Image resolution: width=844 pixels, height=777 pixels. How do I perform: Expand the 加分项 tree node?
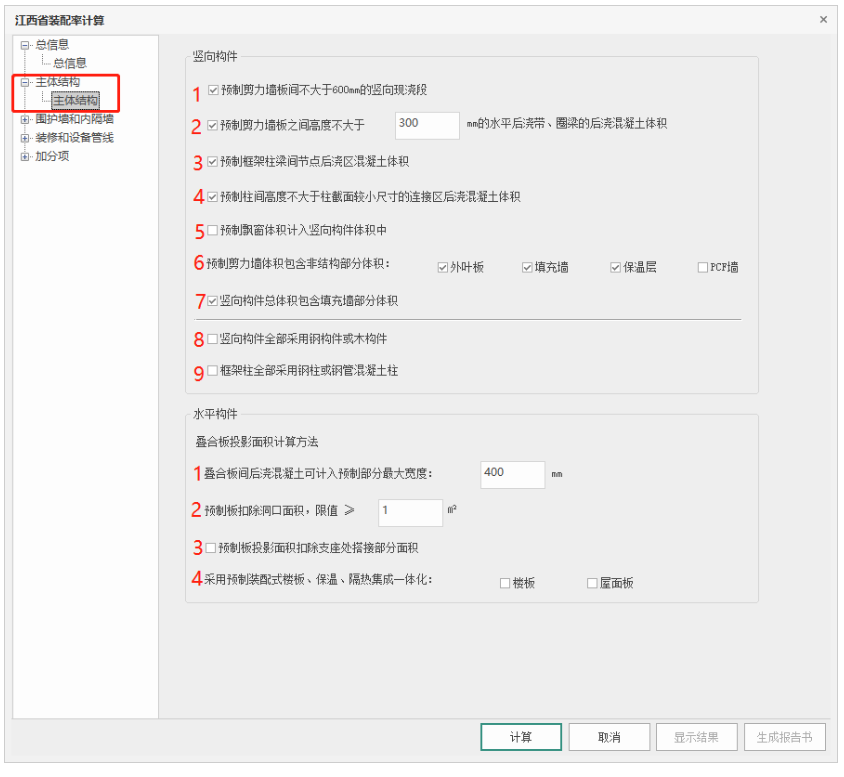click(25, 157)
